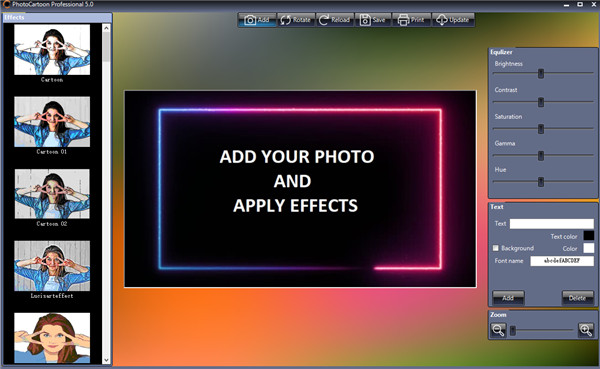Click the Text input field
This screenshot has width=600, height=369.
[x=551, y=224]
